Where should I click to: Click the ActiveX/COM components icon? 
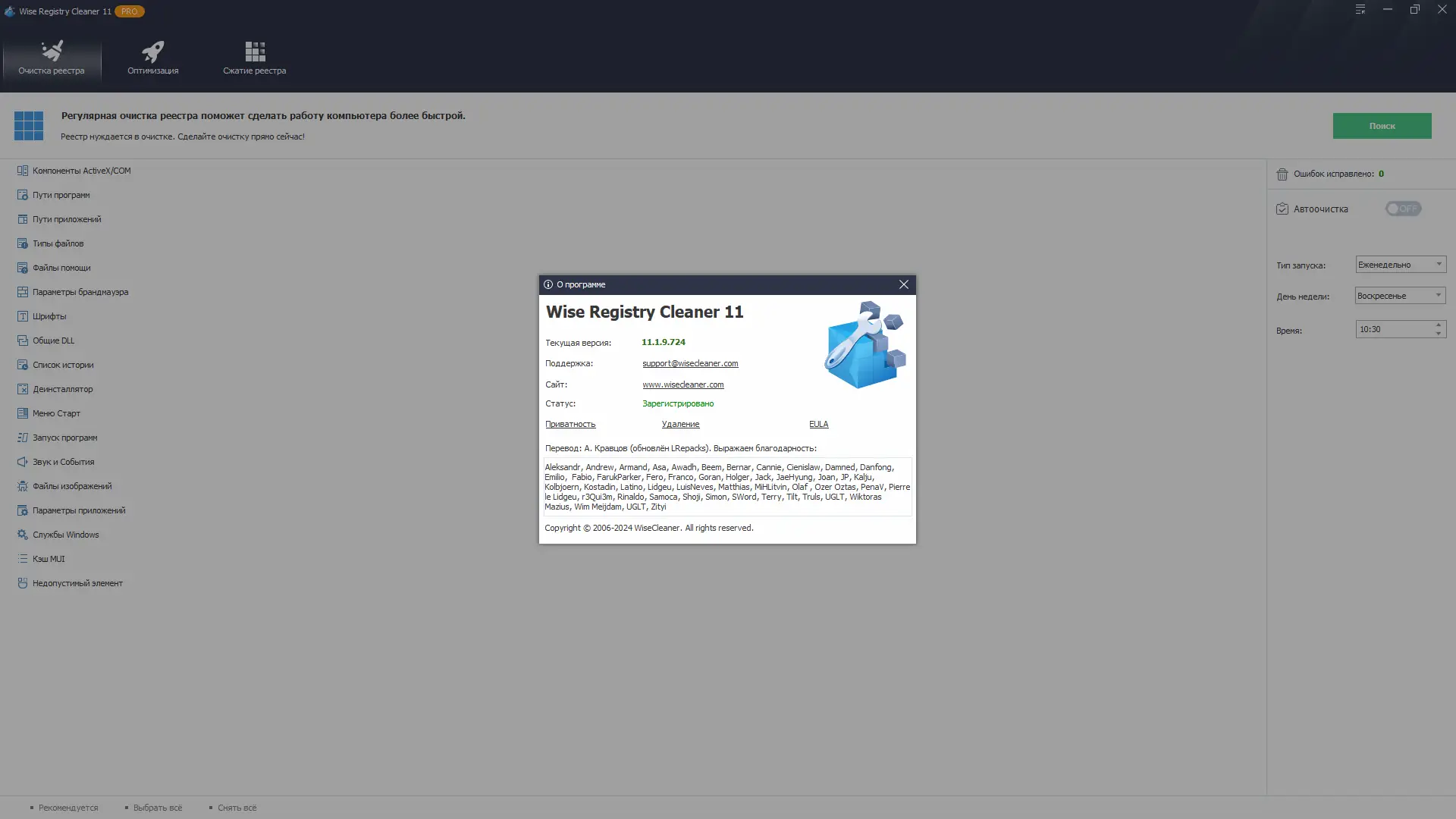(23, 171)
